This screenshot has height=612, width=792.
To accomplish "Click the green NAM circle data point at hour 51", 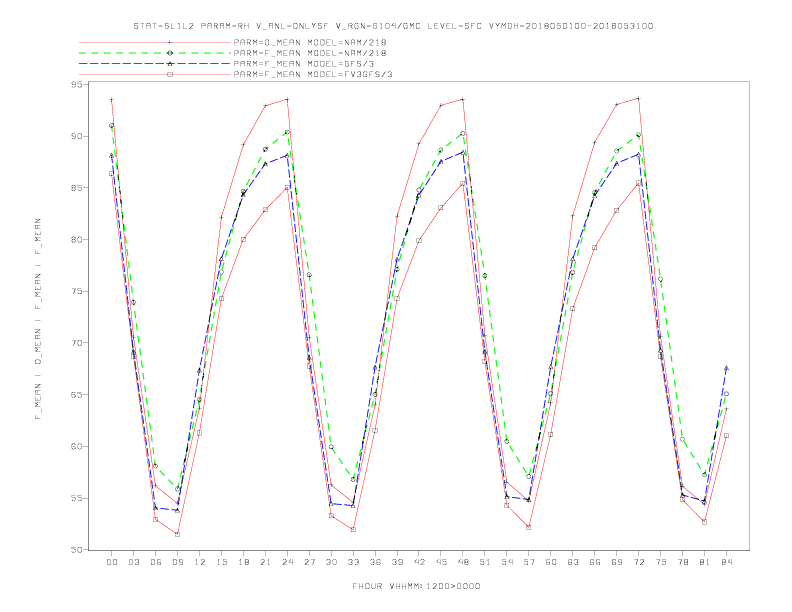I will pyautogui.click(x=485, y=276).
